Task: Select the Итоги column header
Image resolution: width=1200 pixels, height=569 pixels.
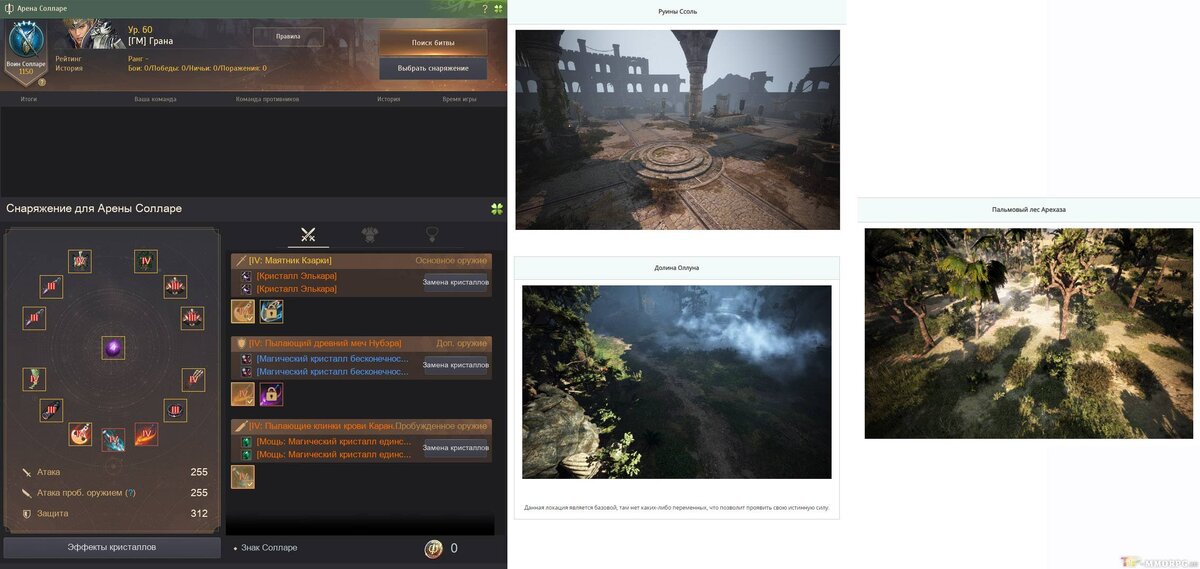Action: (29, 99)
